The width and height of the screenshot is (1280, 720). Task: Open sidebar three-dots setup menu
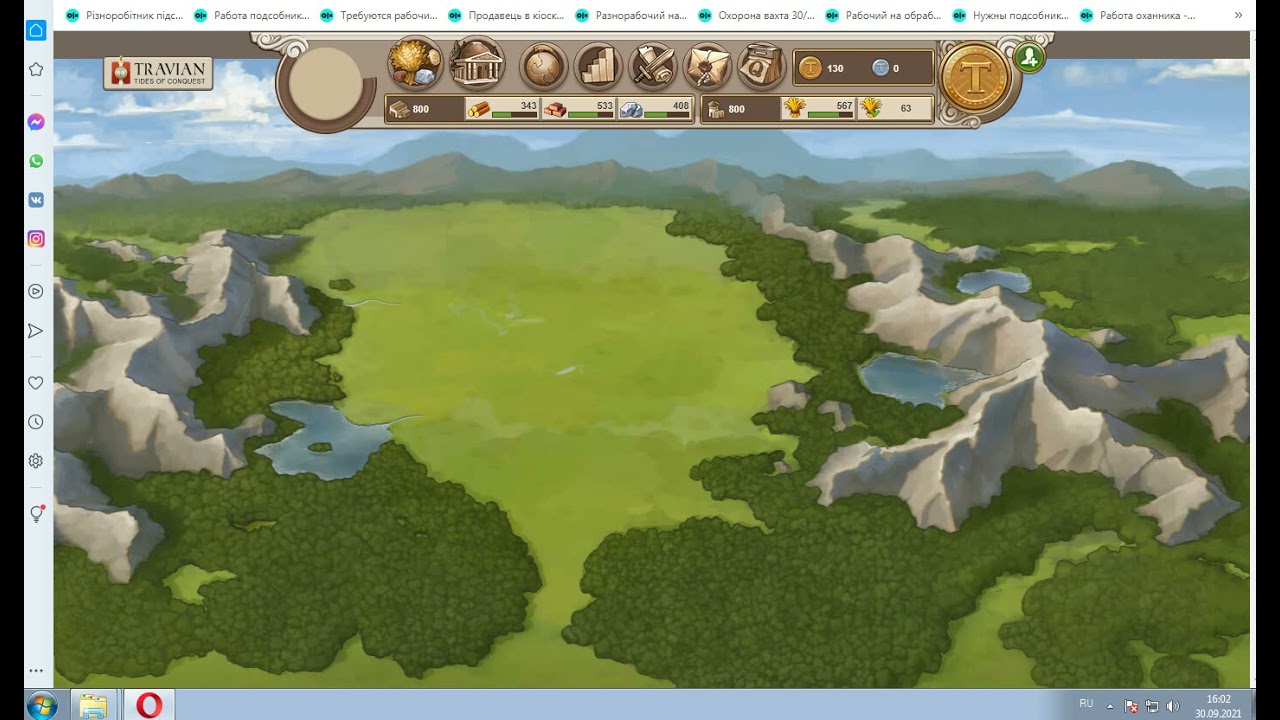click(x=36, y=671)
